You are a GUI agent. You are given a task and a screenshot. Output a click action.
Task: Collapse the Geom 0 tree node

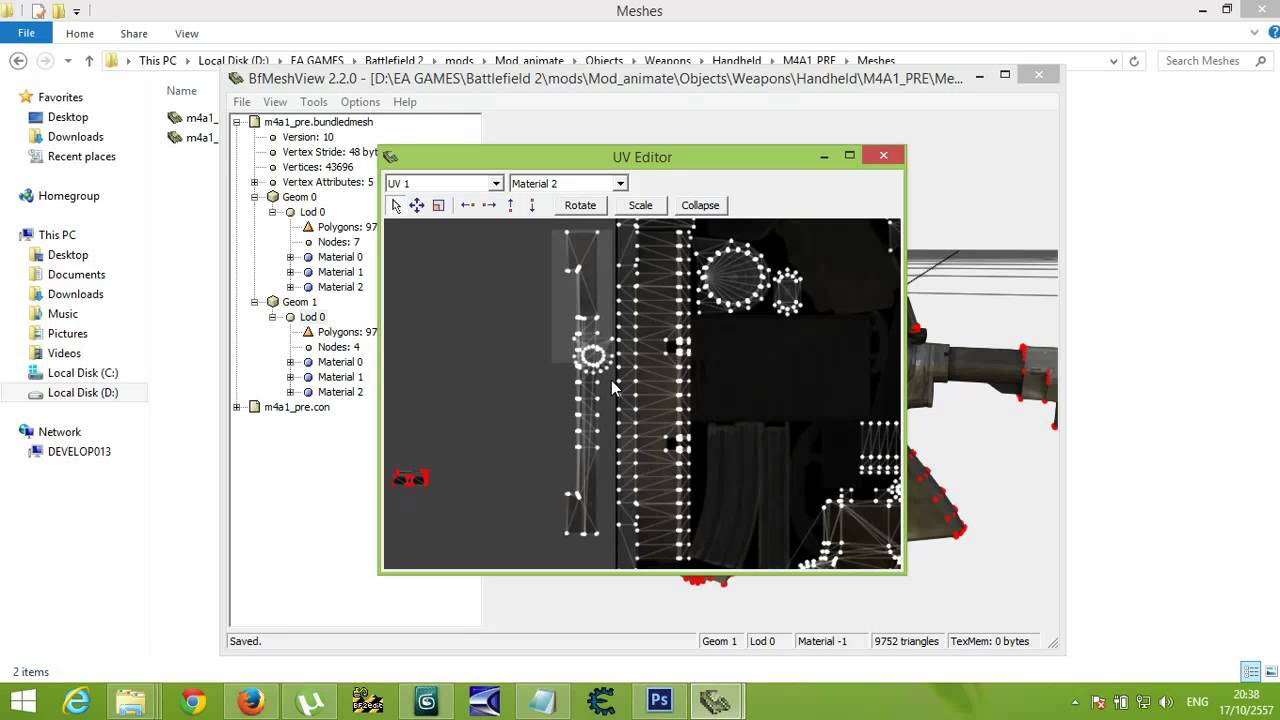click(x=255, y=197)
